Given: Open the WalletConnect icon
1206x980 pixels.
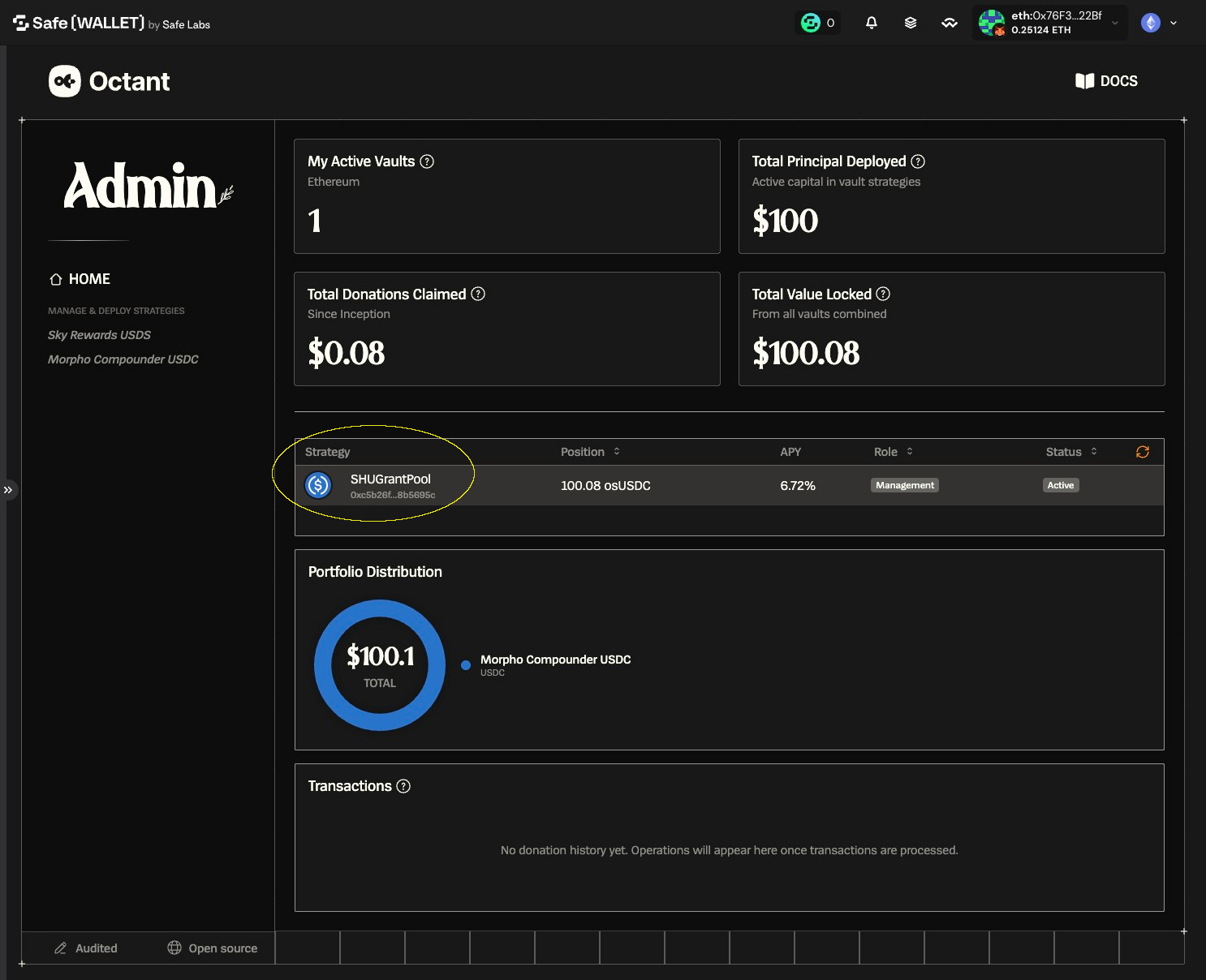Looking at the screenshot, I should (x=950, y=23).
